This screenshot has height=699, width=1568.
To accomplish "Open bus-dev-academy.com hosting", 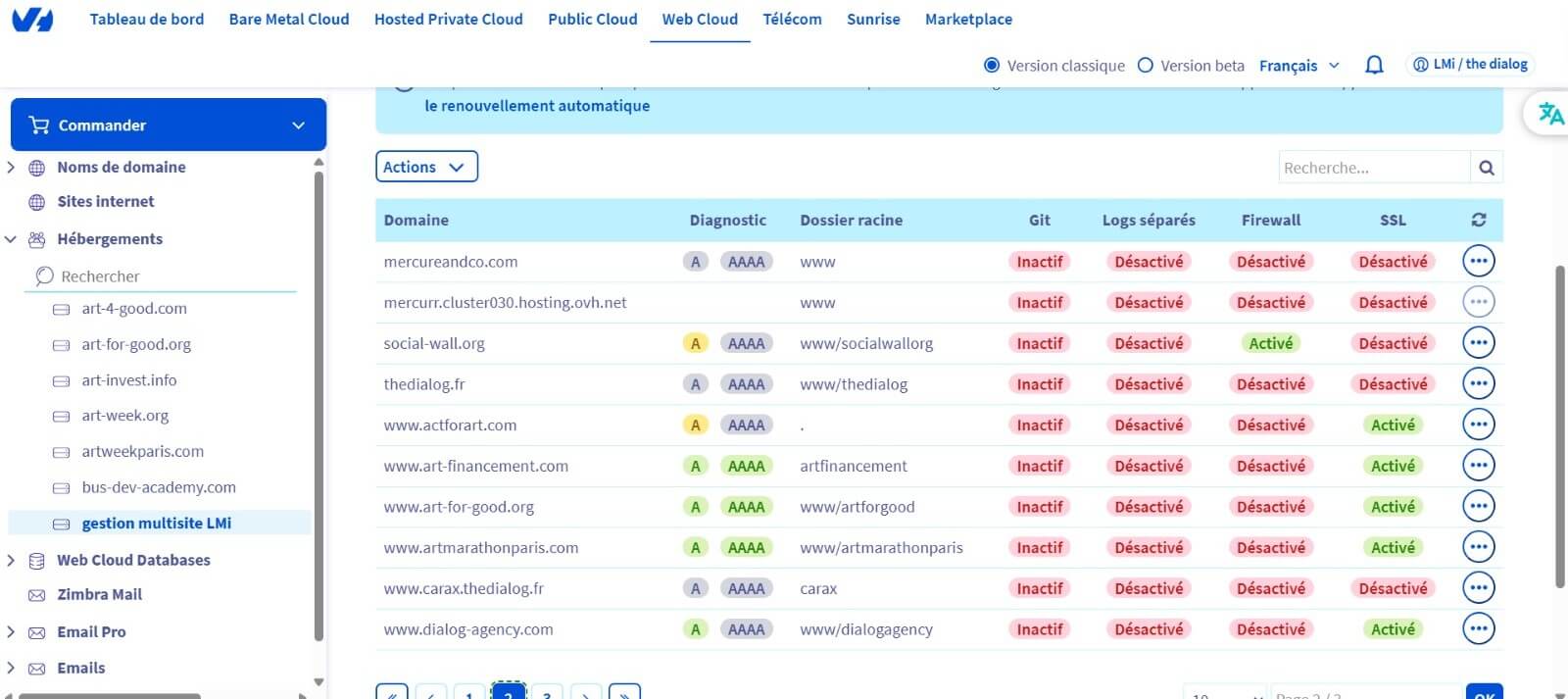I will 159,487.
